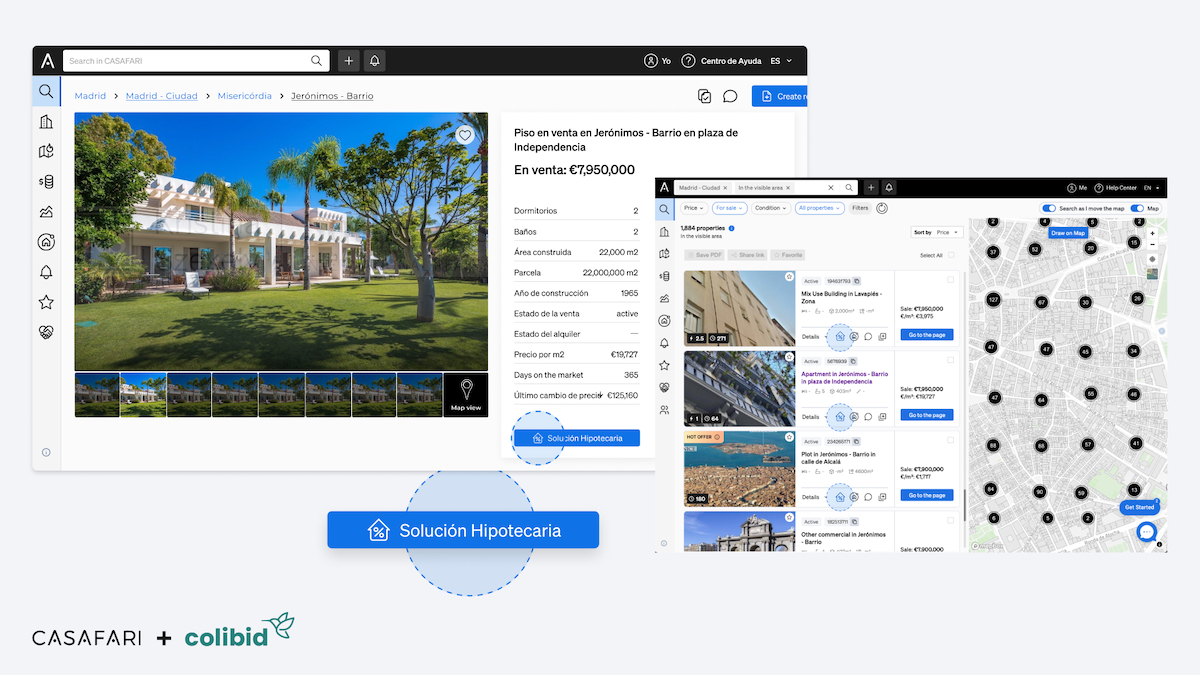This screenshot has width=1200, height=675.
Task: Open Map view from the photo strip
Action: (x=466, y=396)
